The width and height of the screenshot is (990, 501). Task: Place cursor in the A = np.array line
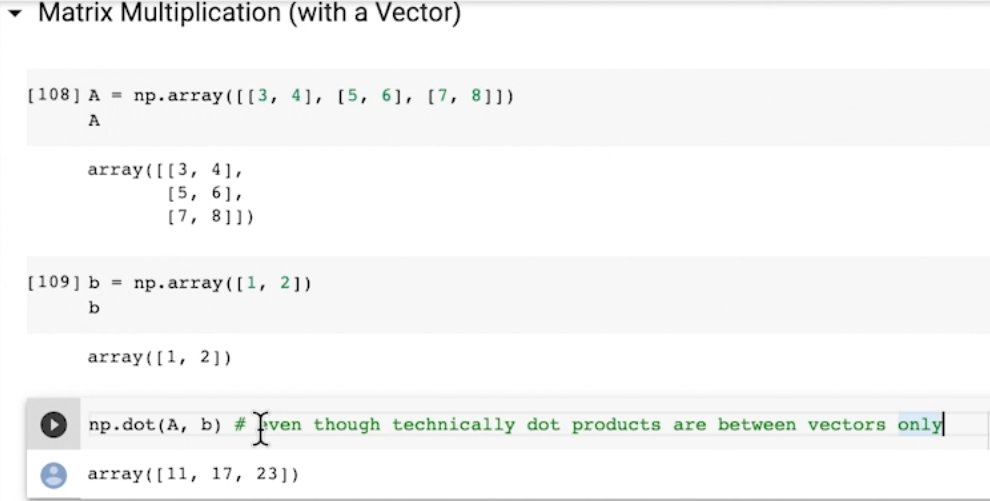300,96
